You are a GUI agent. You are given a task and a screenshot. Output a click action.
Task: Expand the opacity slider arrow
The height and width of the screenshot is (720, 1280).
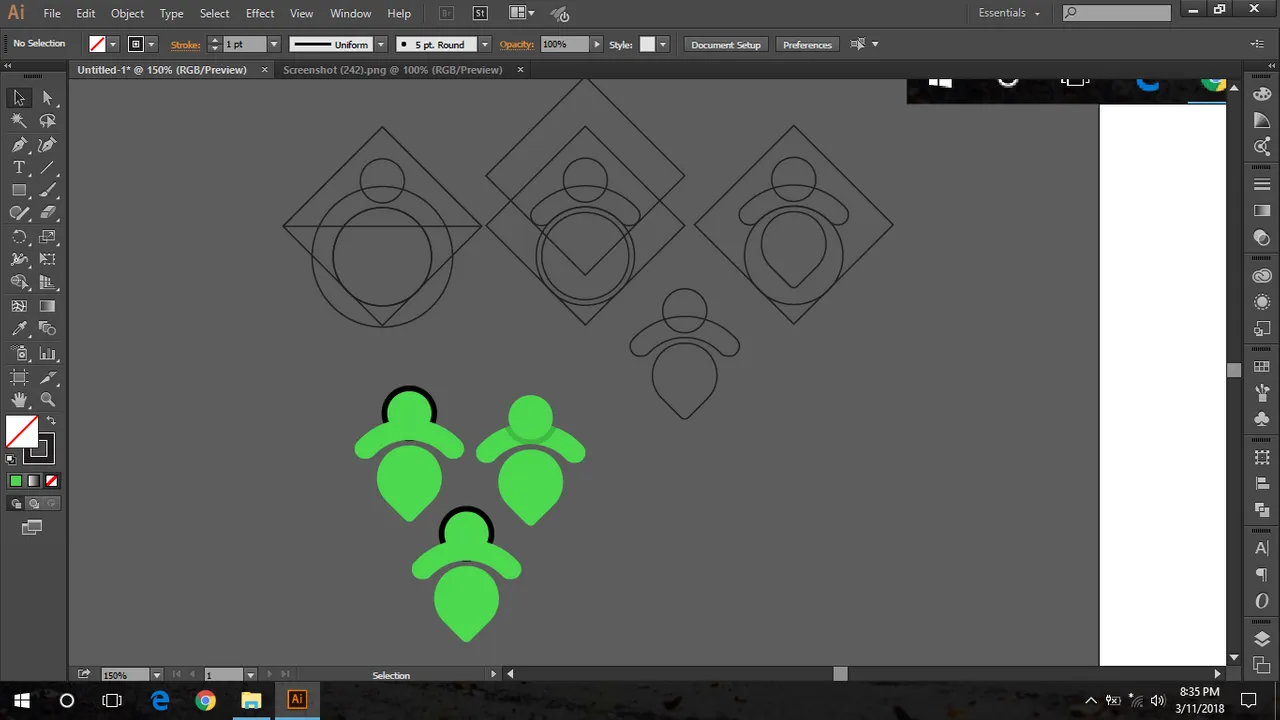(x=597, y=44)
